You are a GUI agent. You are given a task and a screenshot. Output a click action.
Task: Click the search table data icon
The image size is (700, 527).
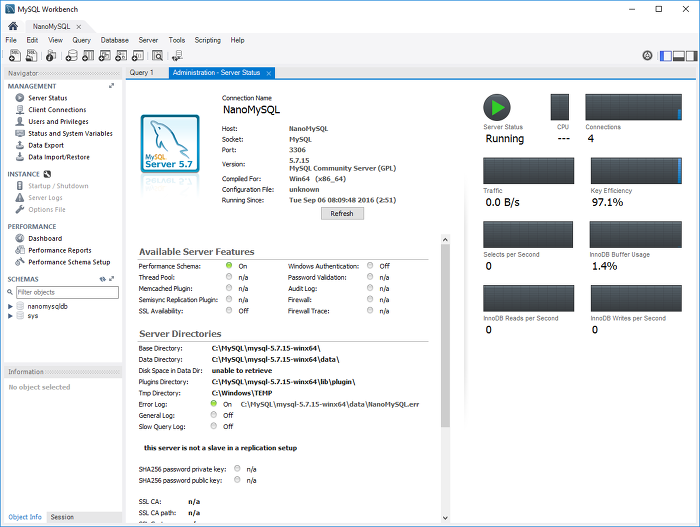point(157,55)
